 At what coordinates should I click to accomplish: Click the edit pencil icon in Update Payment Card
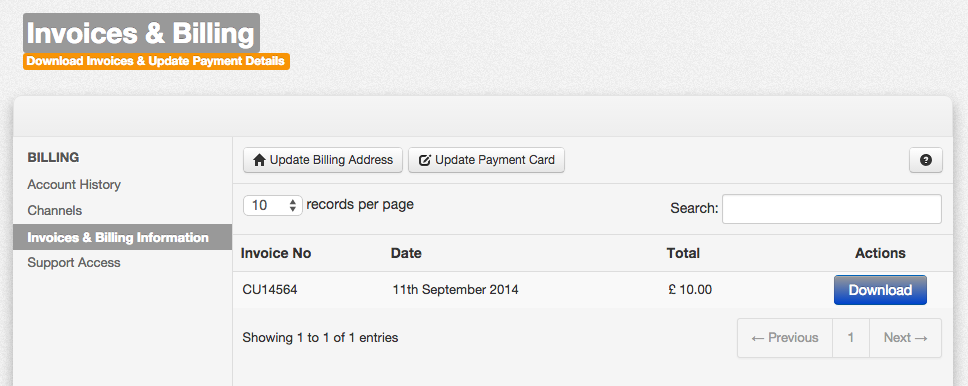point(425,161)
